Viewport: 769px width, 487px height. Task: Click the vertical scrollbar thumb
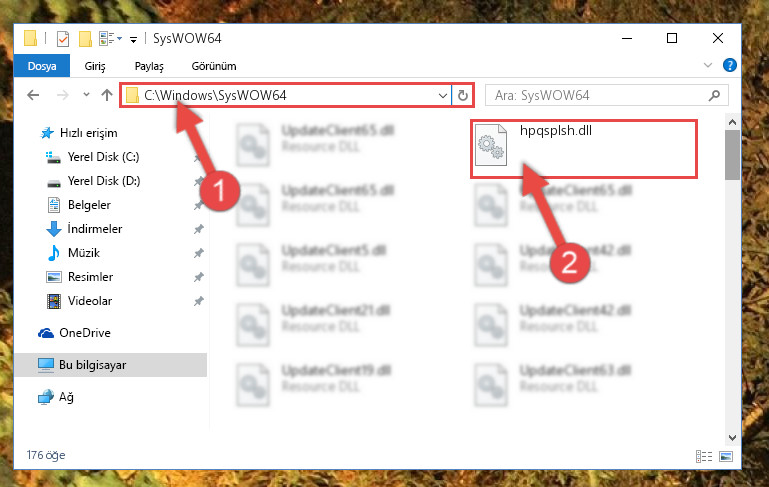coord(732,155)
